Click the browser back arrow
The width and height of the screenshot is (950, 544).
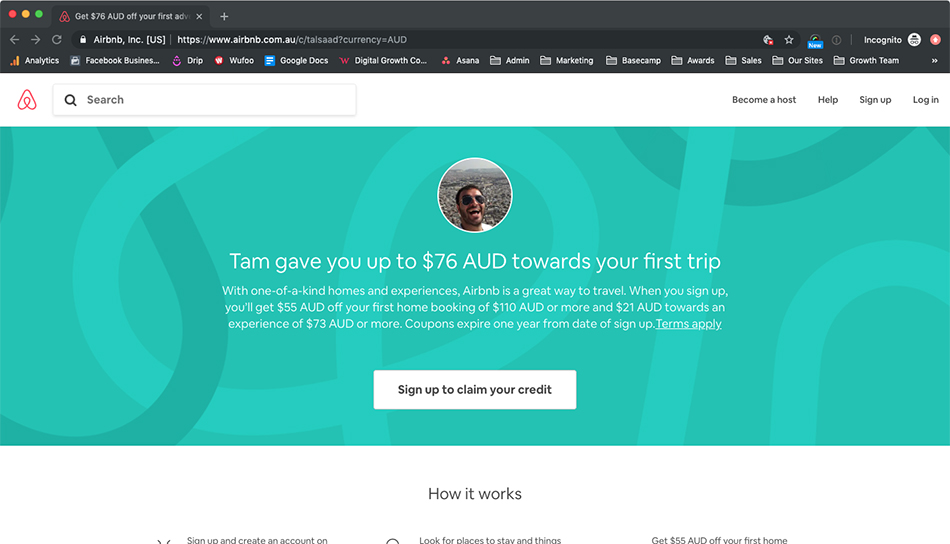[15, 39]
